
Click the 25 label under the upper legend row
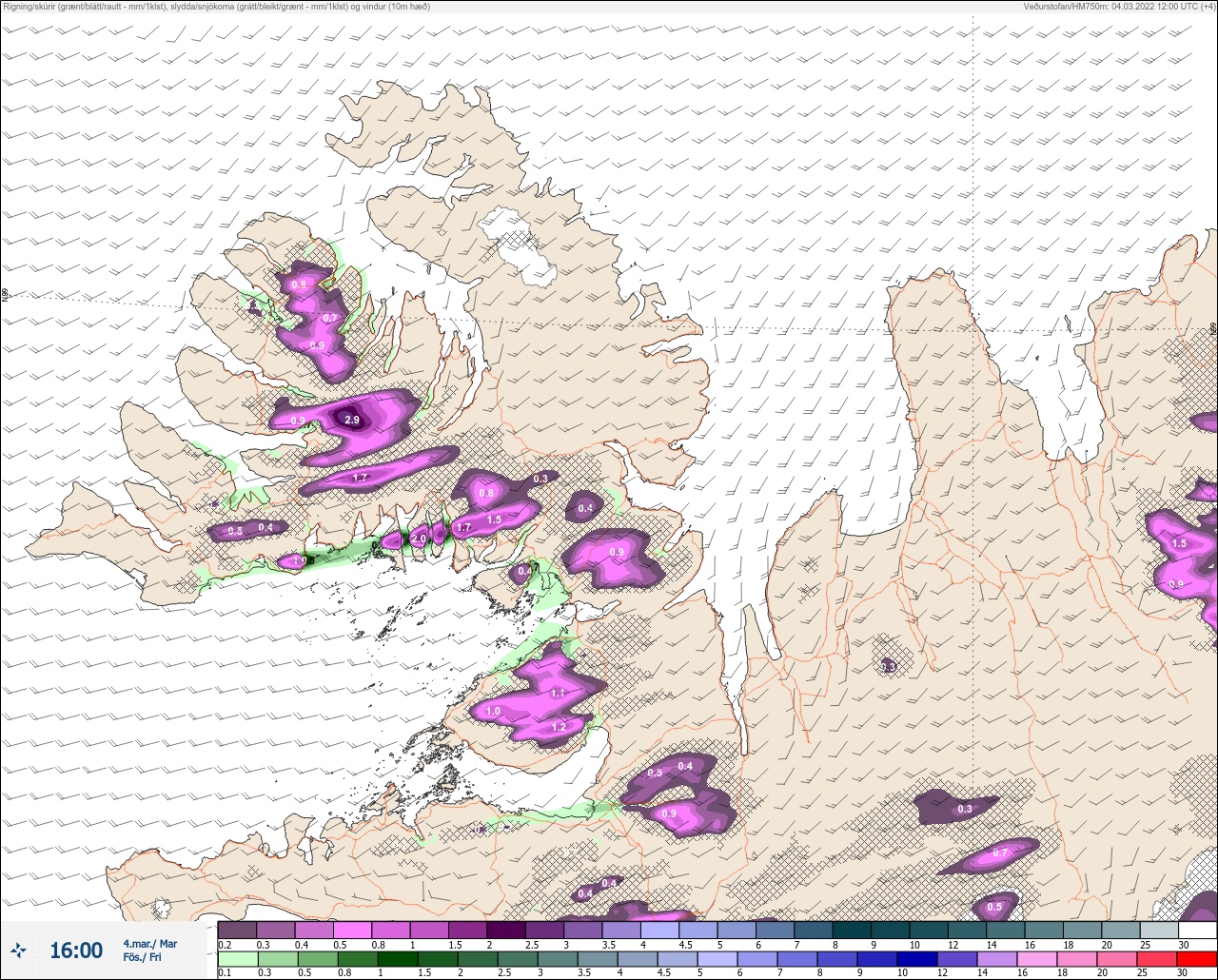point(1146,944)
